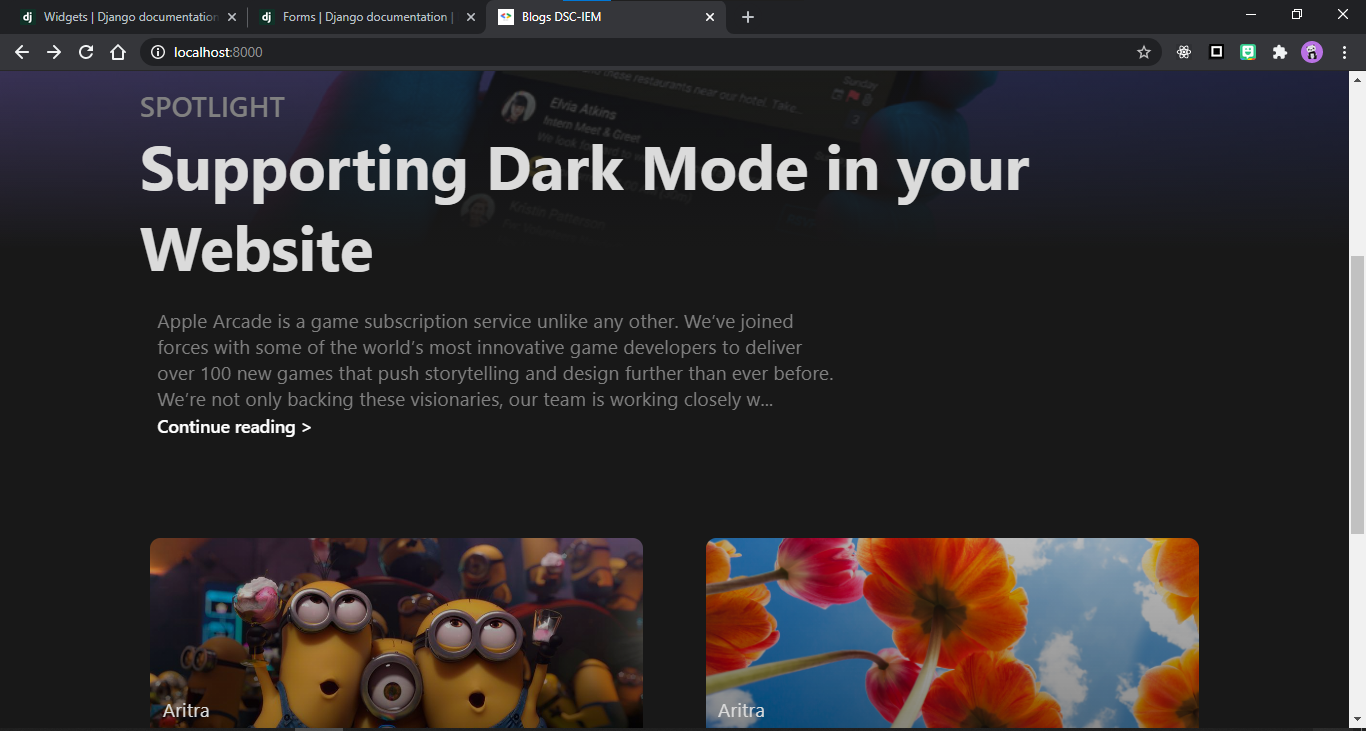Reload the localhost page
This screenshot has width=1366, height=731.
86,52
